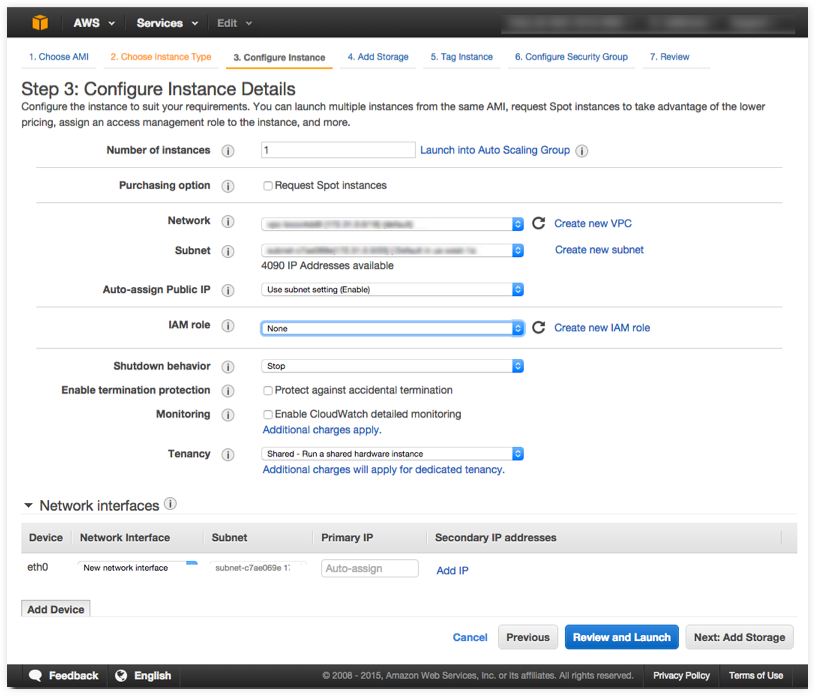Open the info tooltip for Shutdown behavior

227,366
